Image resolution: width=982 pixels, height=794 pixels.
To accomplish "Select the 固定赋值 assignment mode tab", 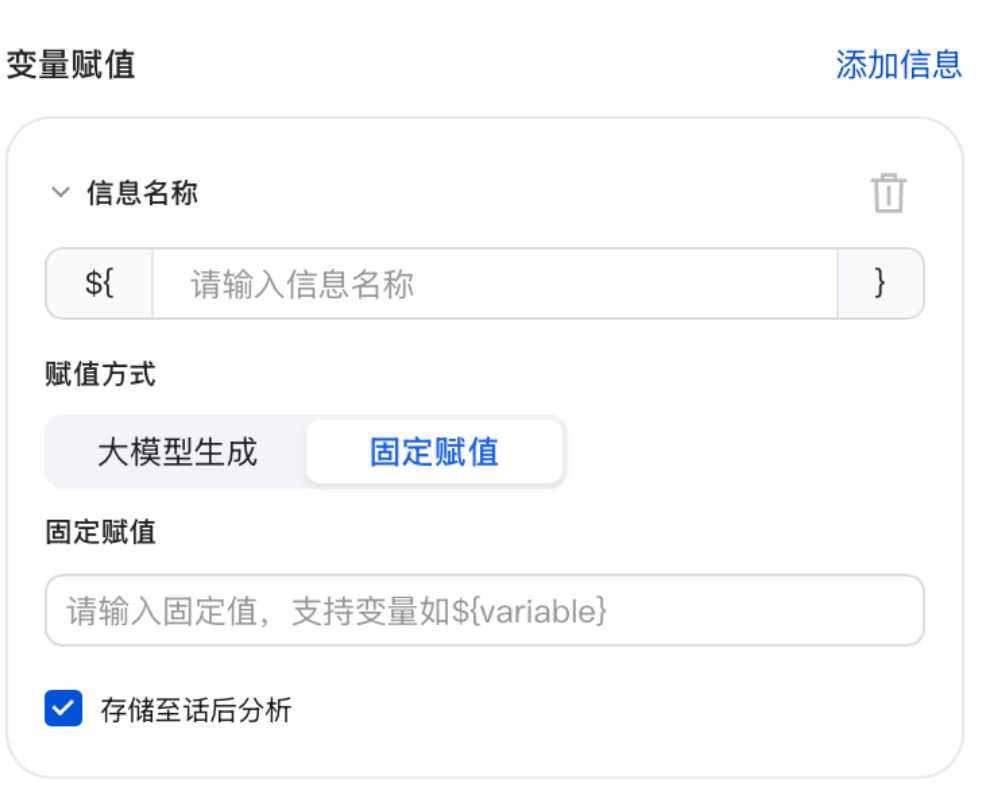I will [434, 451].
